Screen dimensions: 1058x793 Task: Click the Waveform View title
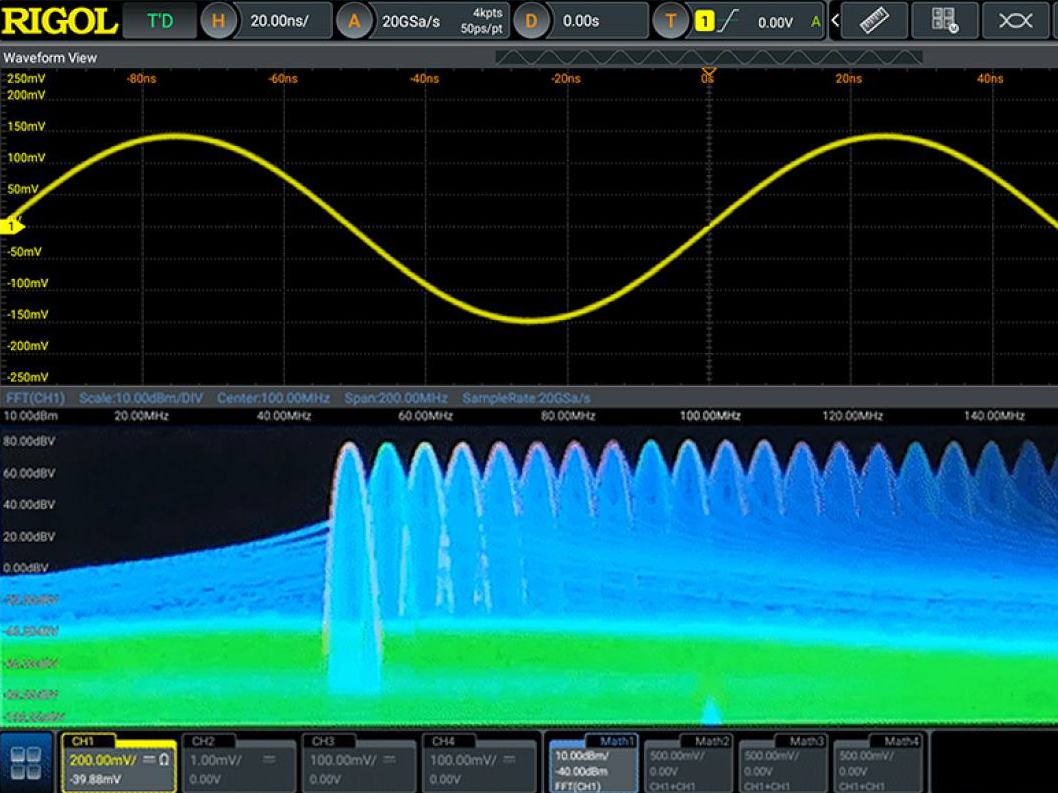[50, 57]
